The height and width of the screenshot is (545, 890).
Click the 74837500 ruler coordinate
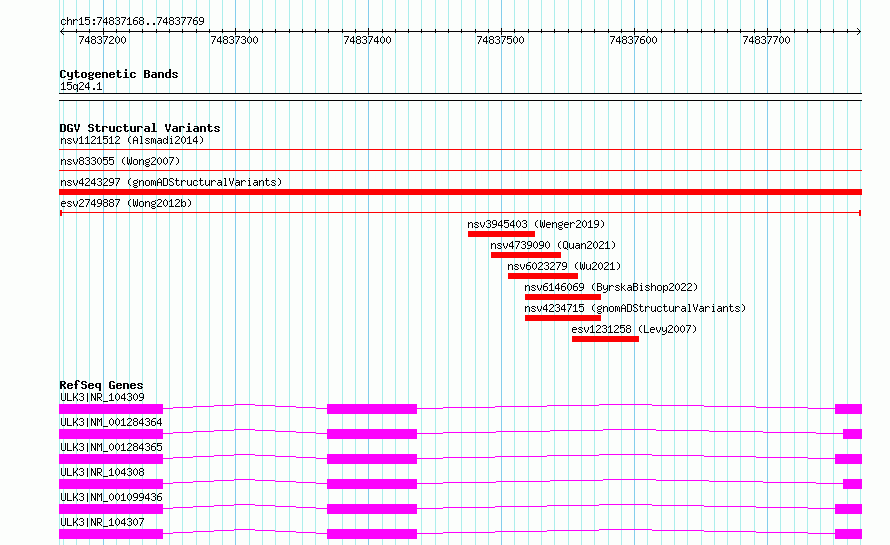coord(500,40)
